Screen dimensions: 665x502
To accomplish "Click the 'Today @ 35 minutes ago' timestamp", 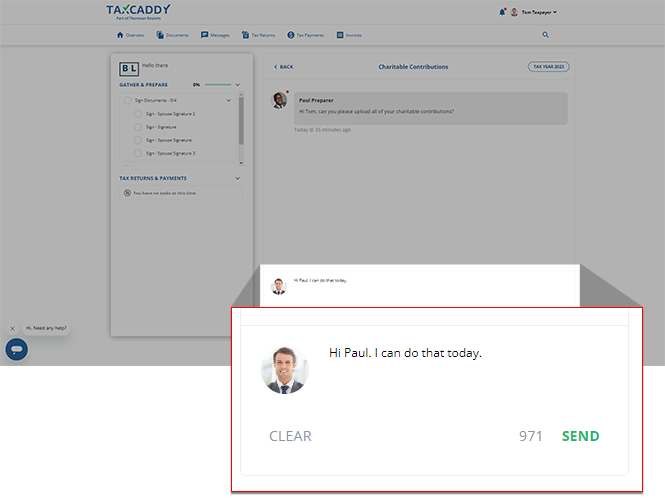I will click(322, 130).
